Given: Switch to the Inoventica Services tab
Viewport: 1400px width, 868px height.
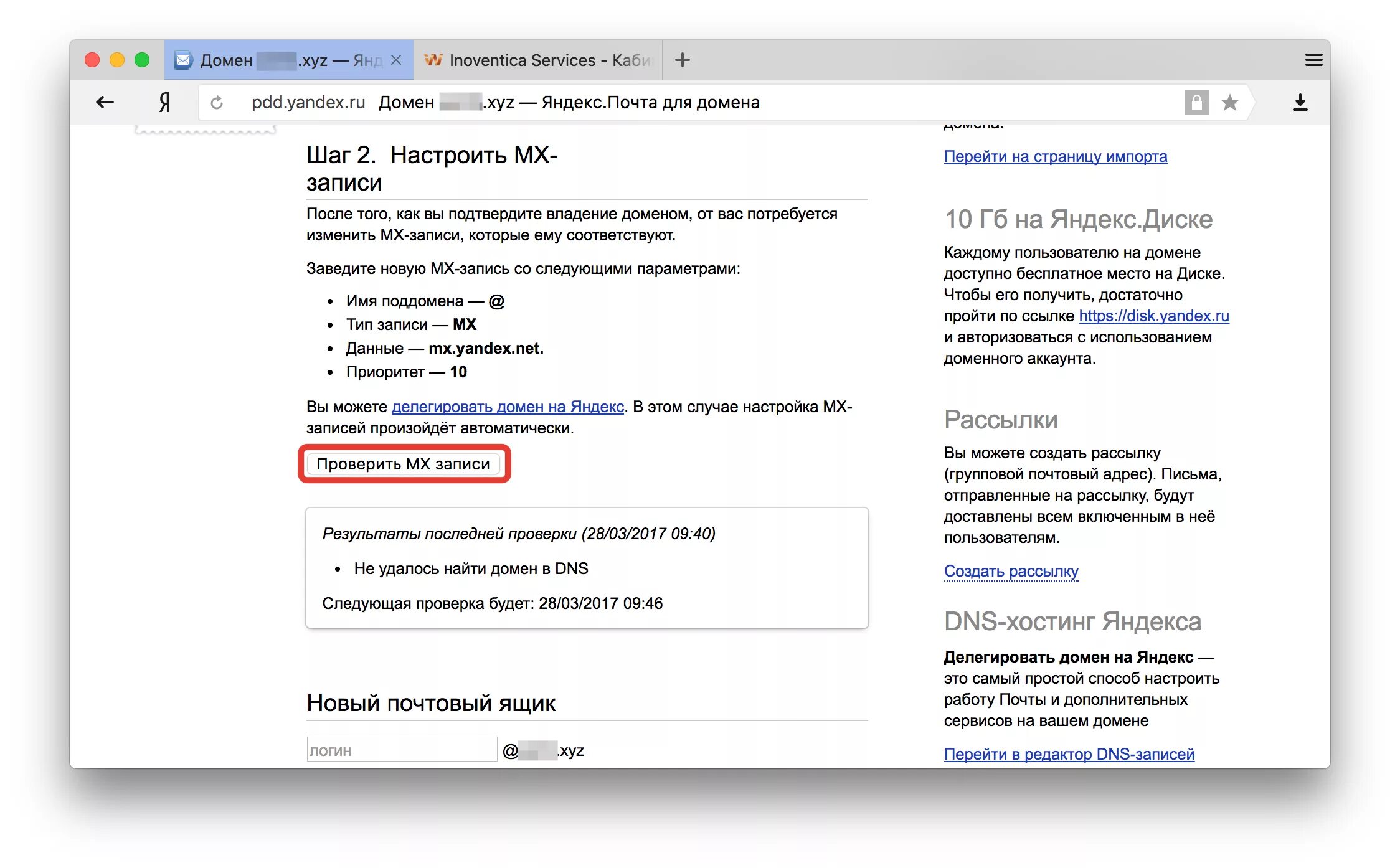Looking at the screenshot, I should click(x=538, y=60).
